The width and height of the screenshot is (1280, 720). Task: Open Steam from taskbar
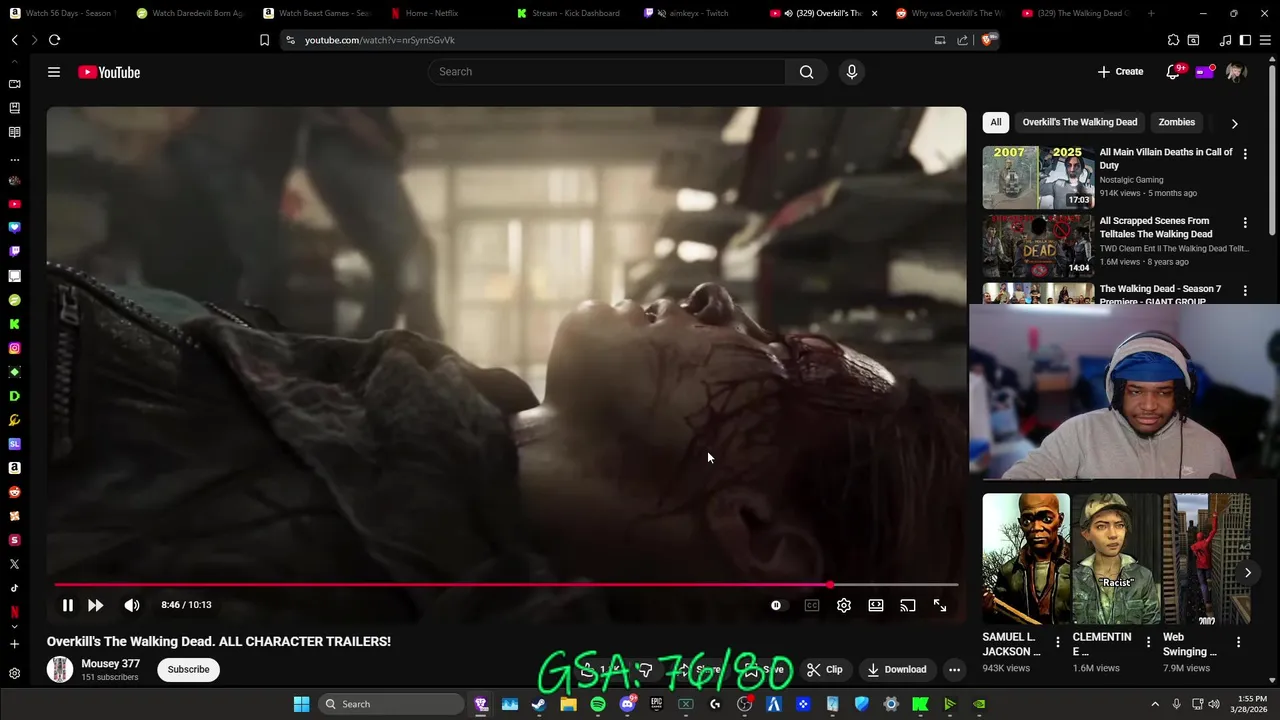[x=539, y=704]
